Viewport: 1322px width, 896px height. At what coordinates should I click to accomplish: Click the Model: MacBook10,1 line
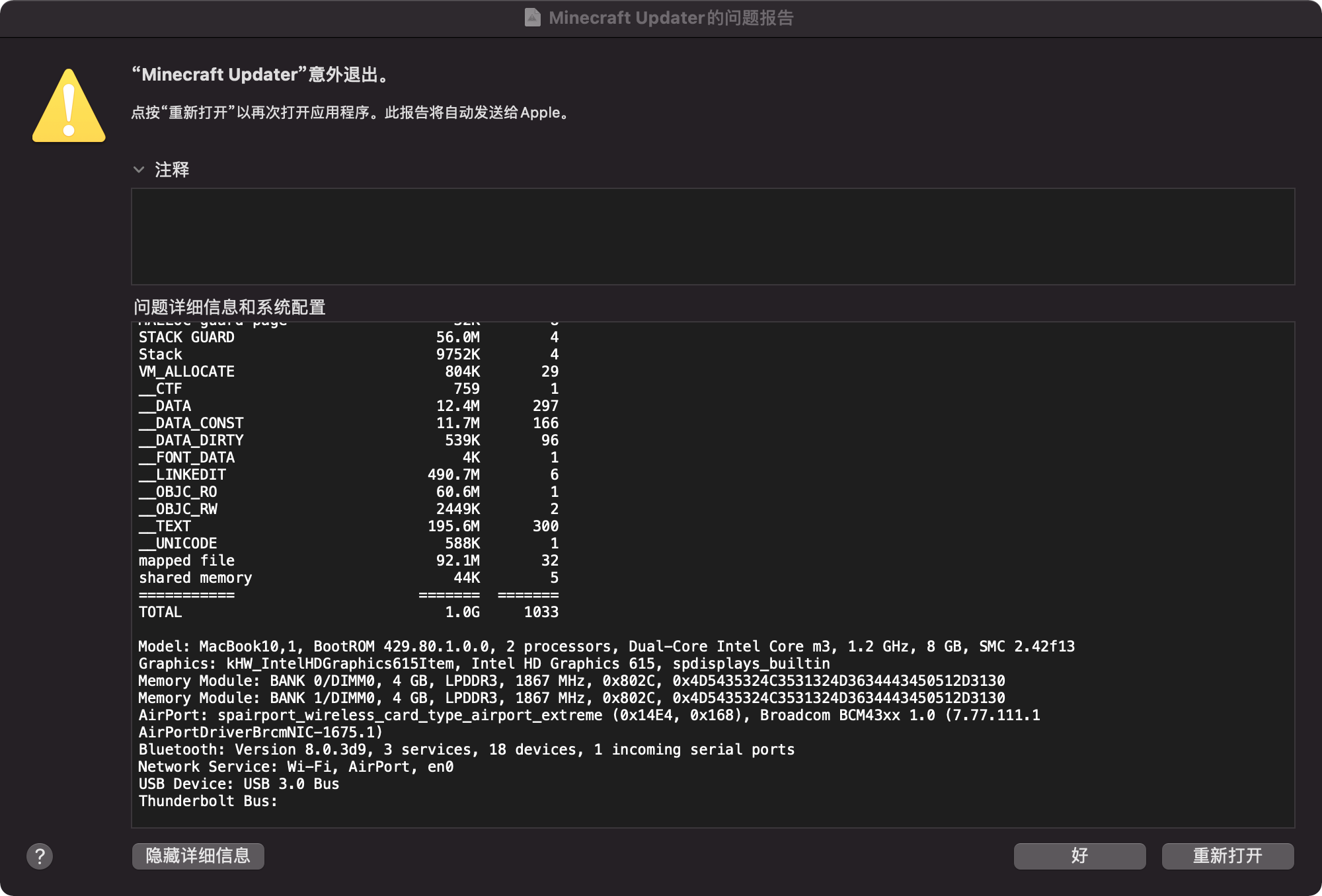605,646
